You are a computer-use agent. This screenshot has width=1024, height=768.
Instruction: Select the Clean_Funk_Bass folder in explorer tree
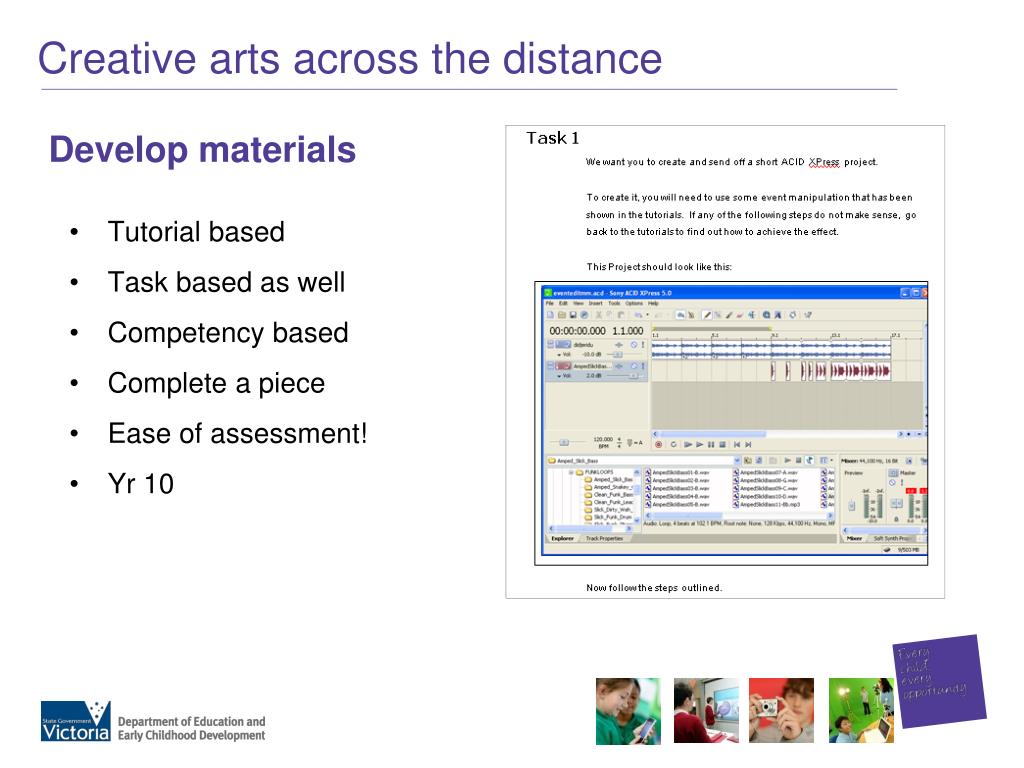[x=609, y=495]
